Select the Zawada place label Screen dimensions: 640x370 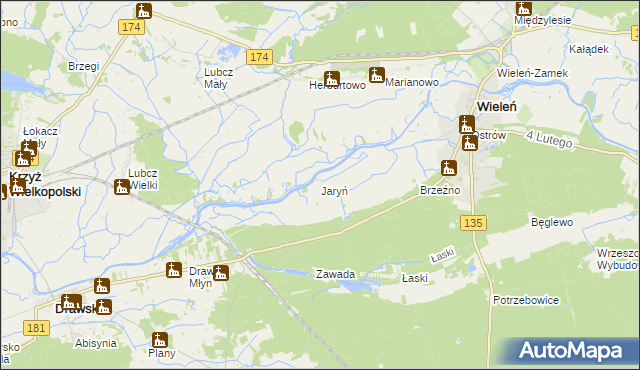pyautogui.click(x=336, y=274)
